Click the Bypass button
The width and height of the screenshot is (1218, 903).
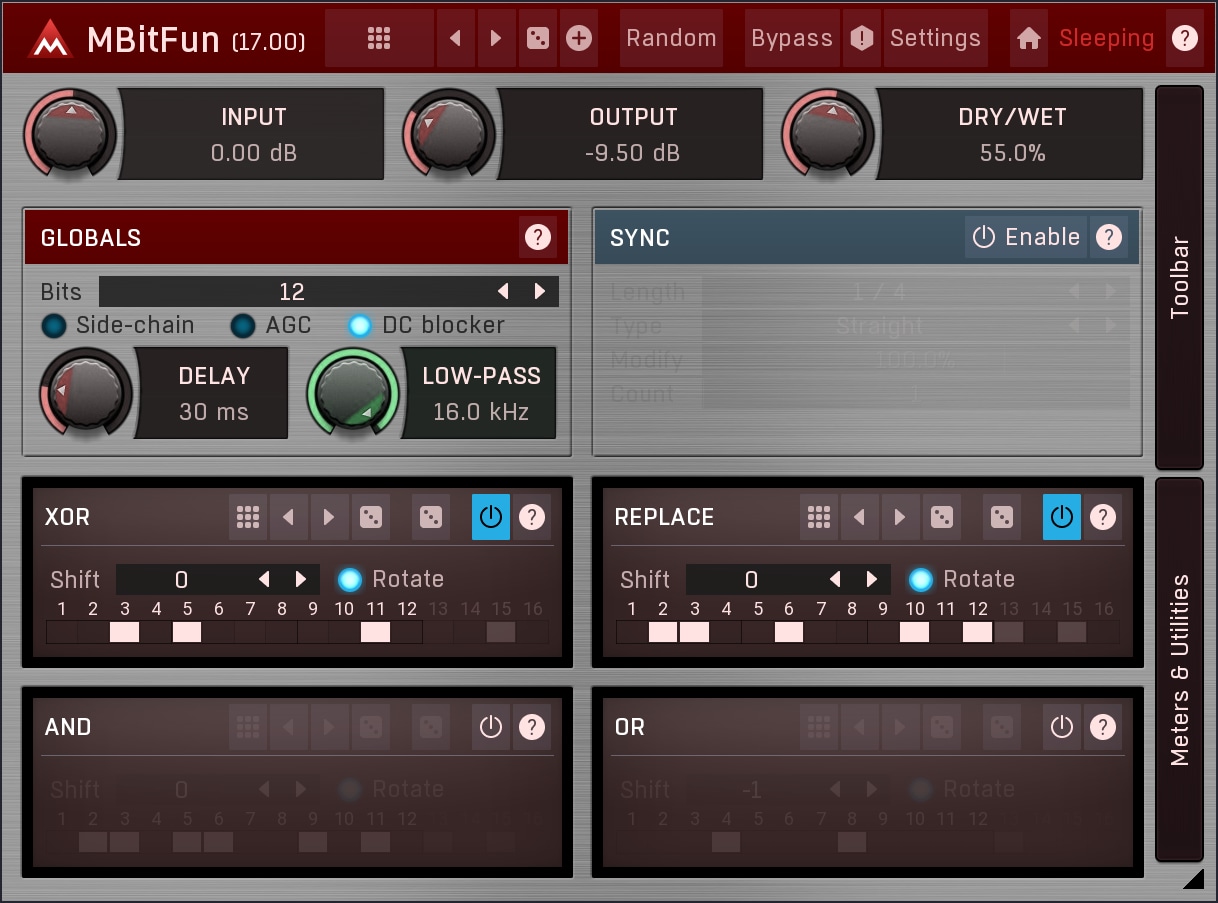pos(791,39)
